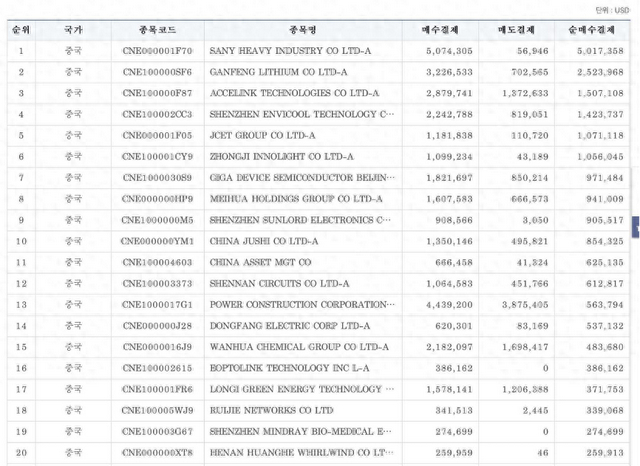Click the 단위 : USD unit label
The image size is (640, 466).
tap(612, 10)
